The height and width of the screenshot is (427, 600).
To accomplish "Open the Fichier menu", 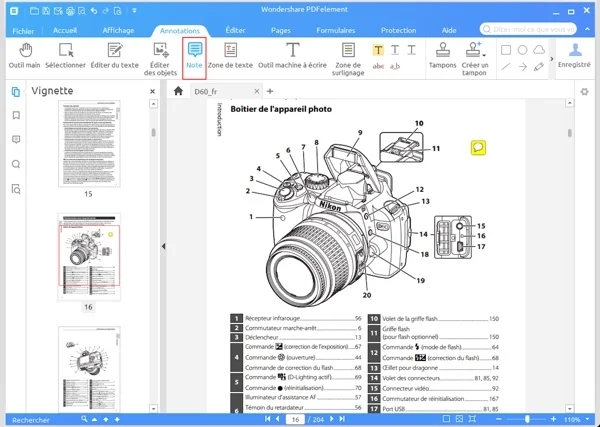I will click(x=23, y=31).
